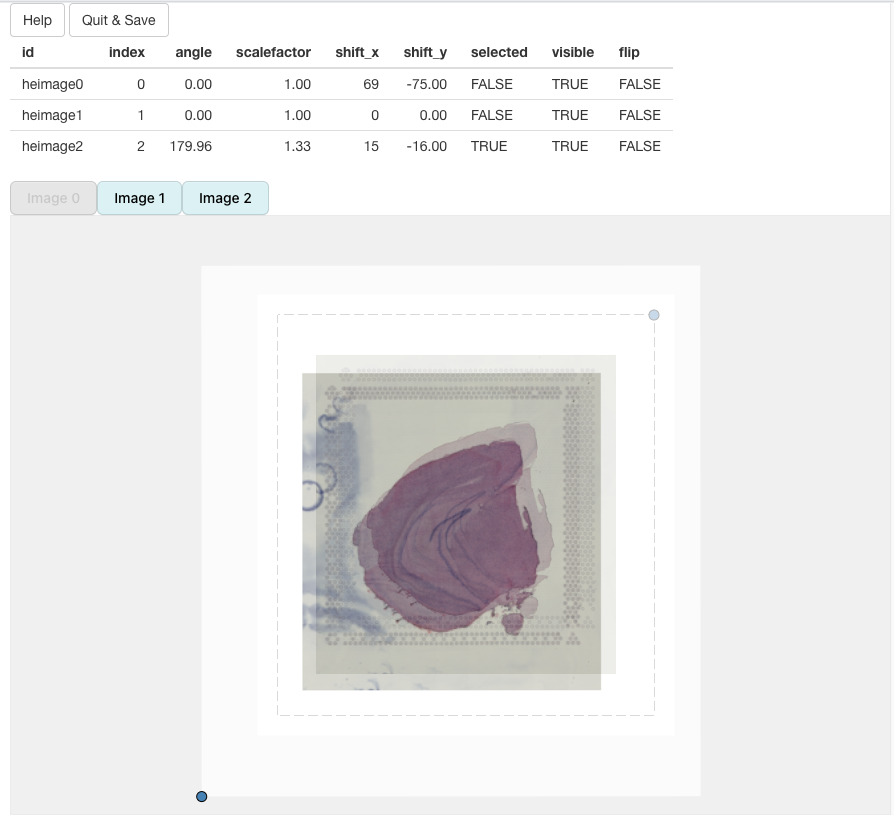Switch to the Image 1 tab

pyautogui.click(x=139, y=198)
